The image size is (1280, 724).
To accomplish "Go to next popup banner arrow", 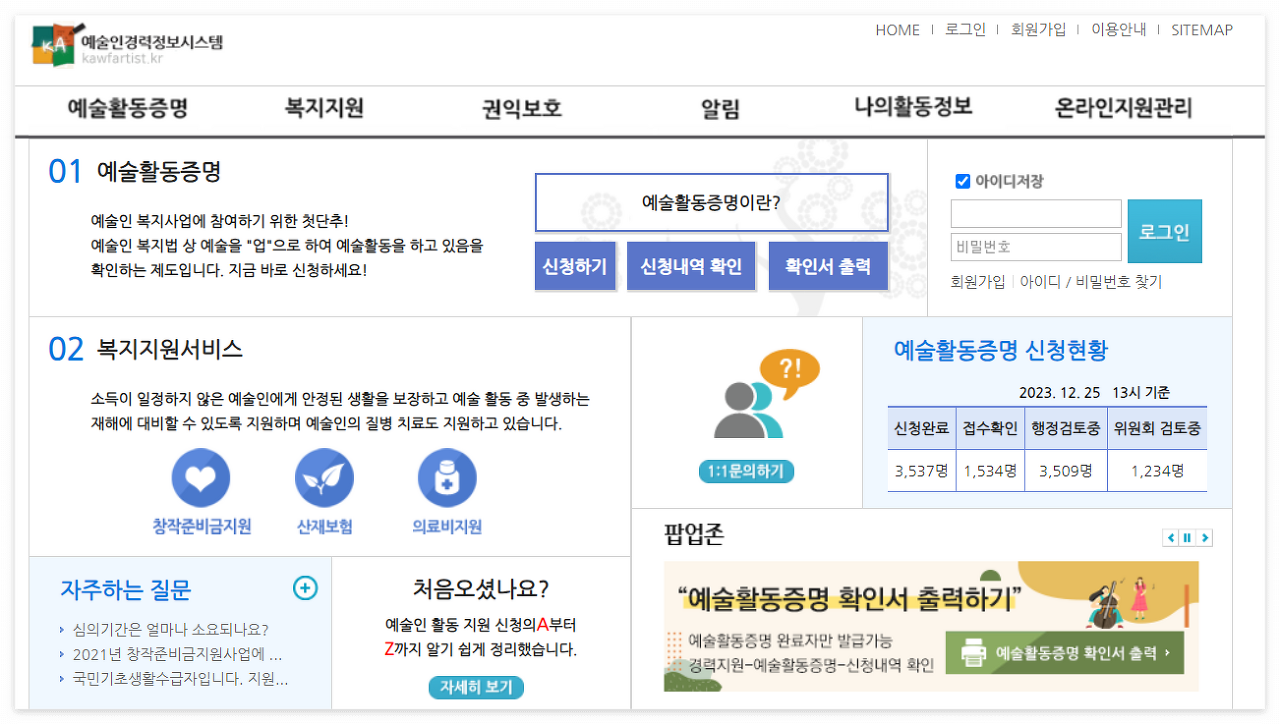I will tap(1205, 538).
